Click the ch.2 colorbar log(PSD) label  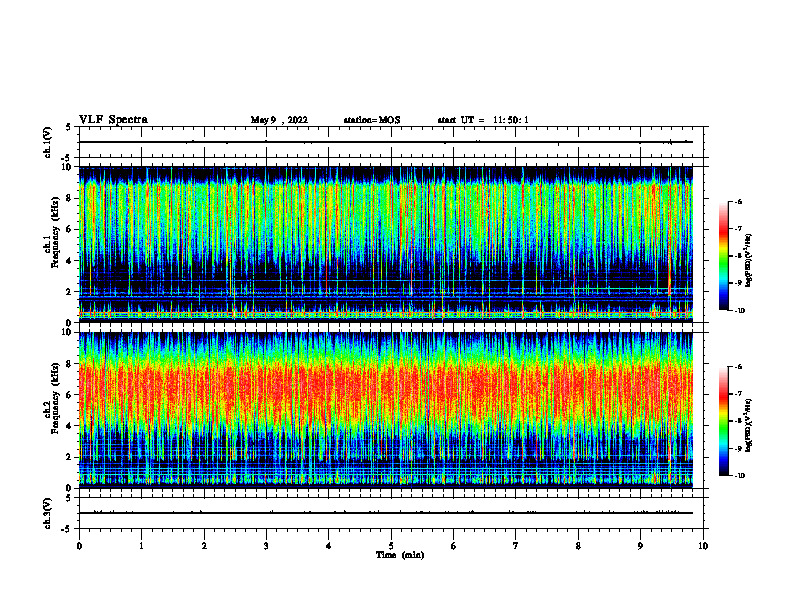749,425
